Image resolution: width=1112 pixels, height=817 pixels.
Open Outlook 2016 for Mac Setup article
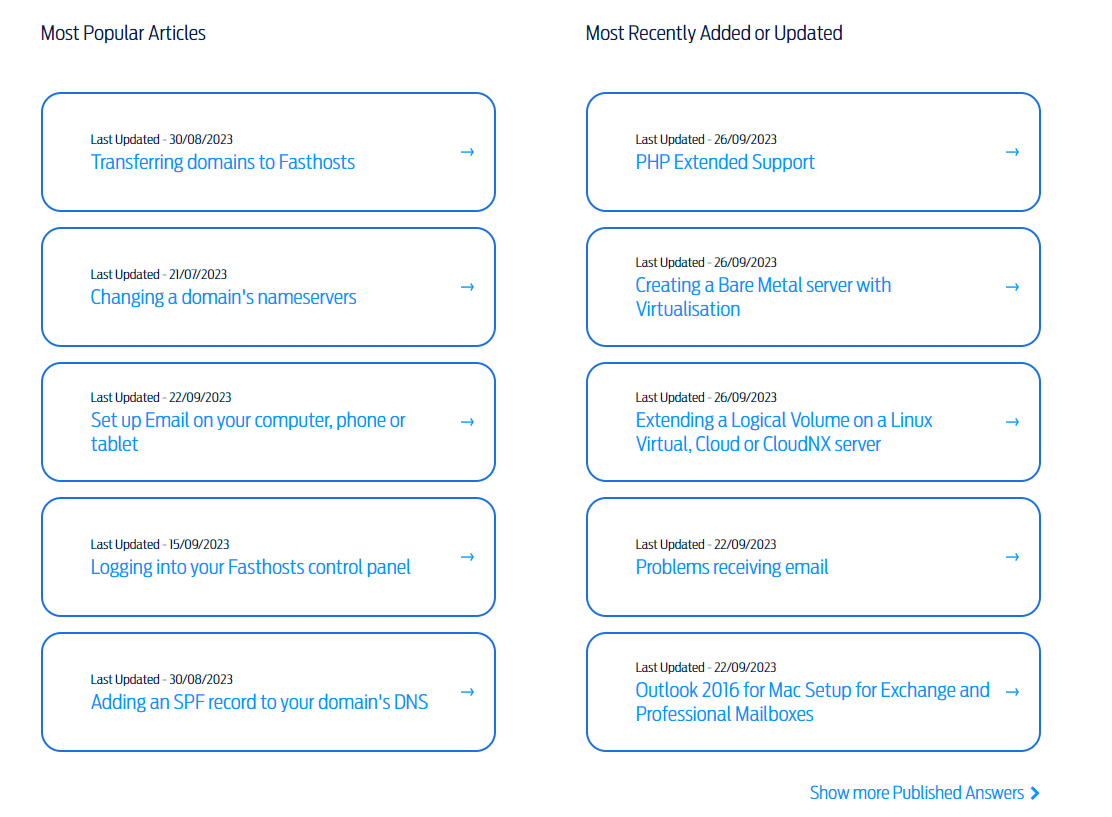click(812, 691)
